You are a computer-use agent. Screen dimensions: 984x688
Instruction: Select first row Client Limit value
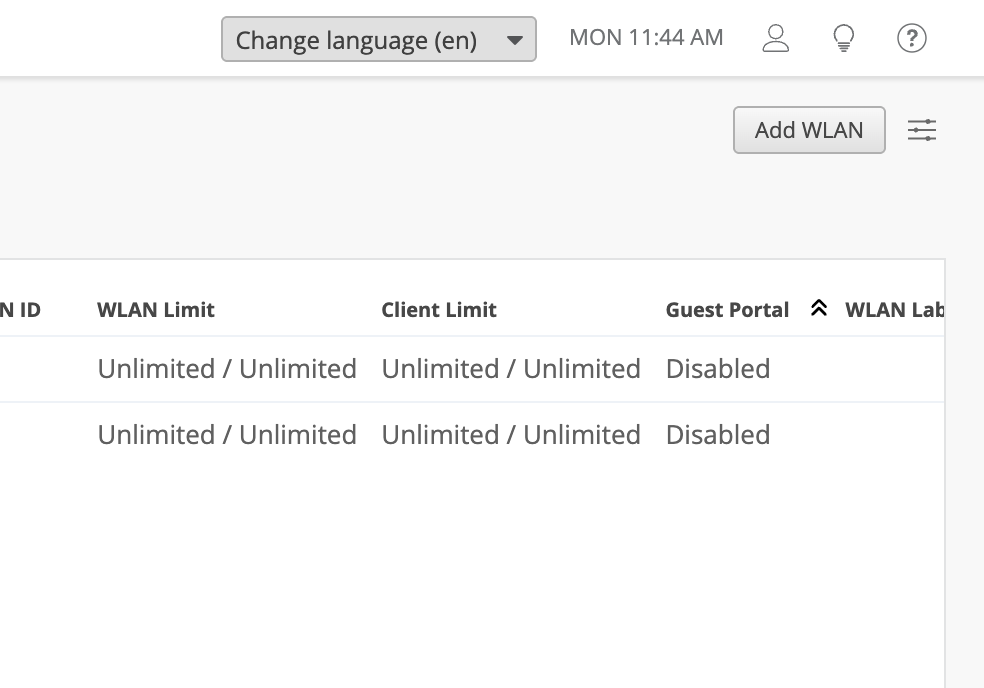pyautogui.click(x=511, y=368)
